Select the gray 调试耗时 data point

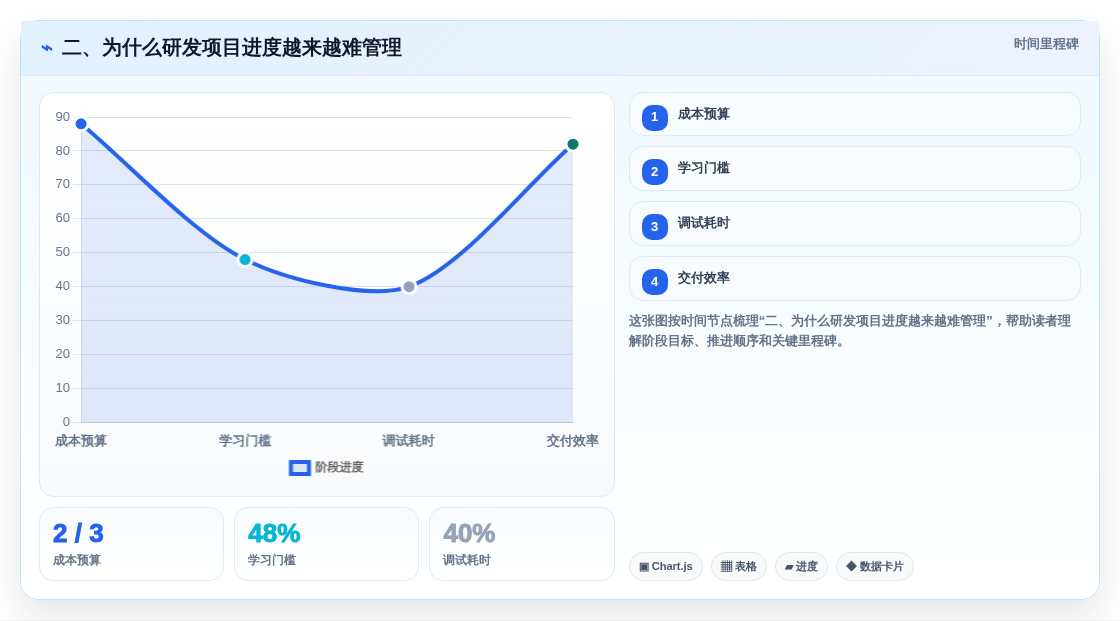409,287
